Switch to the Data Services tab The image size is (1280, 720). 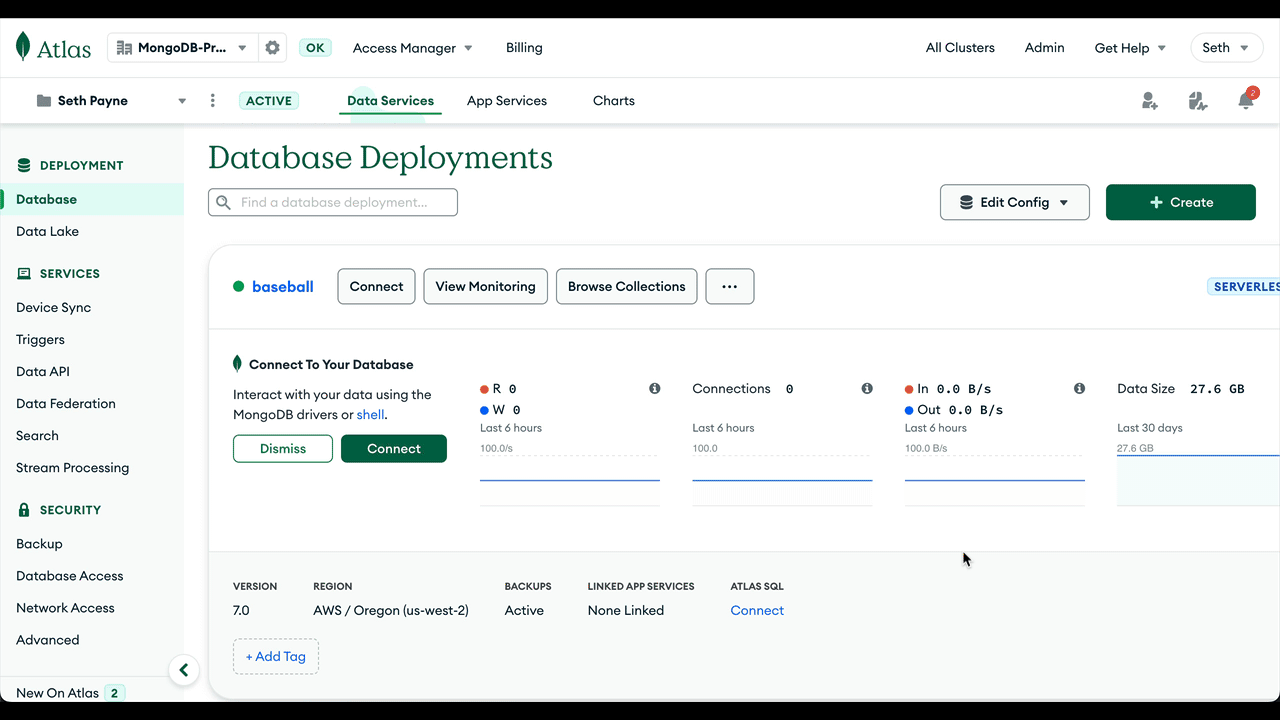click(x=390, y=101)
